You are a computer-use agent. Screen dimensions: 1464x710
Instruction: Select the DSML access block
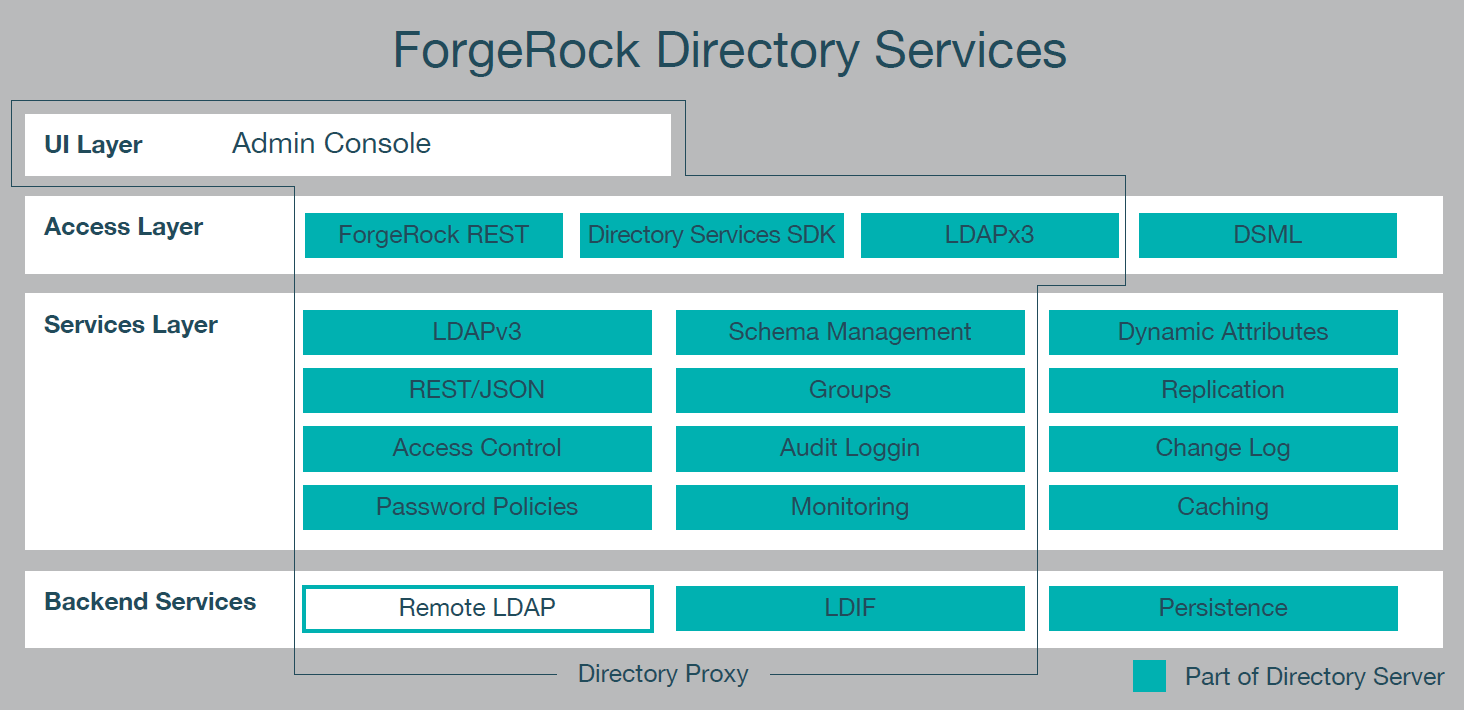[1267, 236]
